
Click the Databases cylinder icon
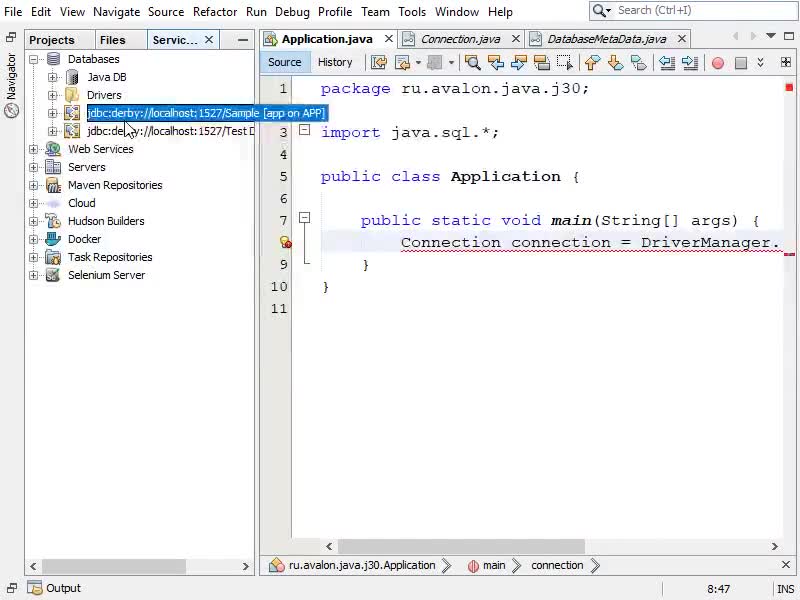[54, 59]
